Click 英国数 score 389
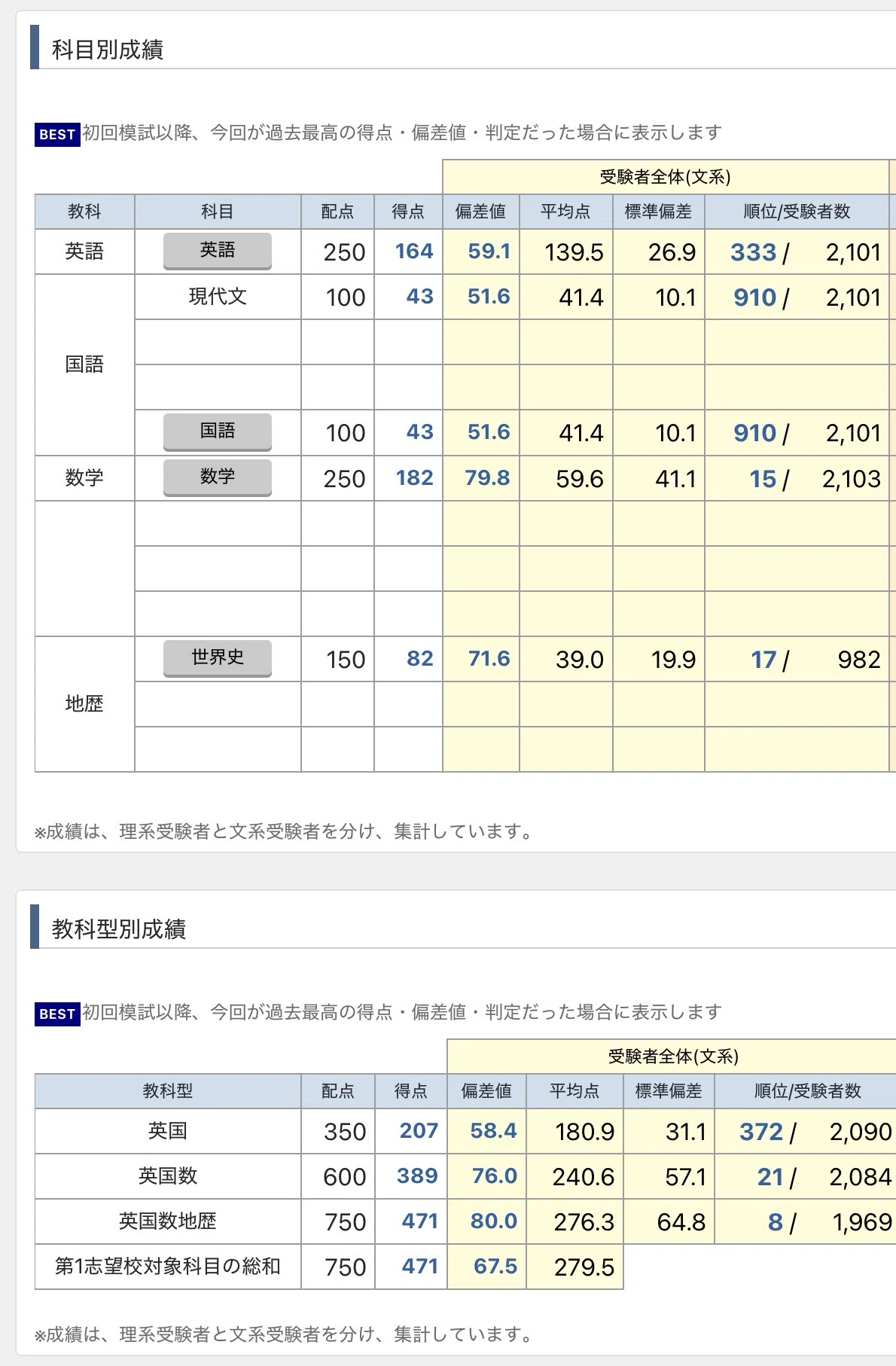 tap(417, 1176)
